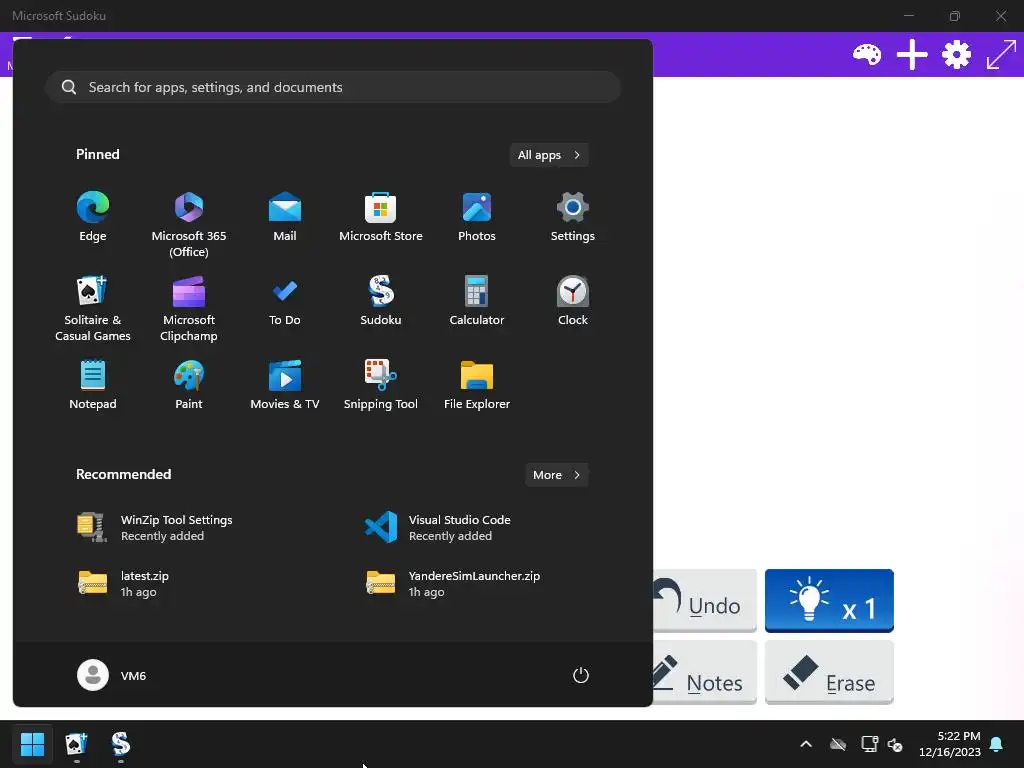Click the muted volume tray icon
Image resolution: width=1024 pixels, height=768 pixels.
895,744
